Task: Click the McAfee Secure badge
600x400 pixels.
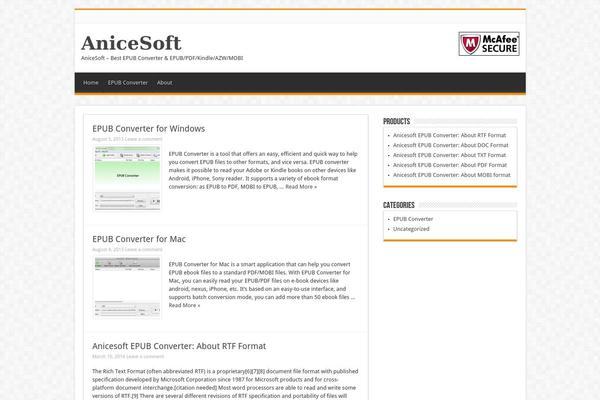Action: point(489,44)
